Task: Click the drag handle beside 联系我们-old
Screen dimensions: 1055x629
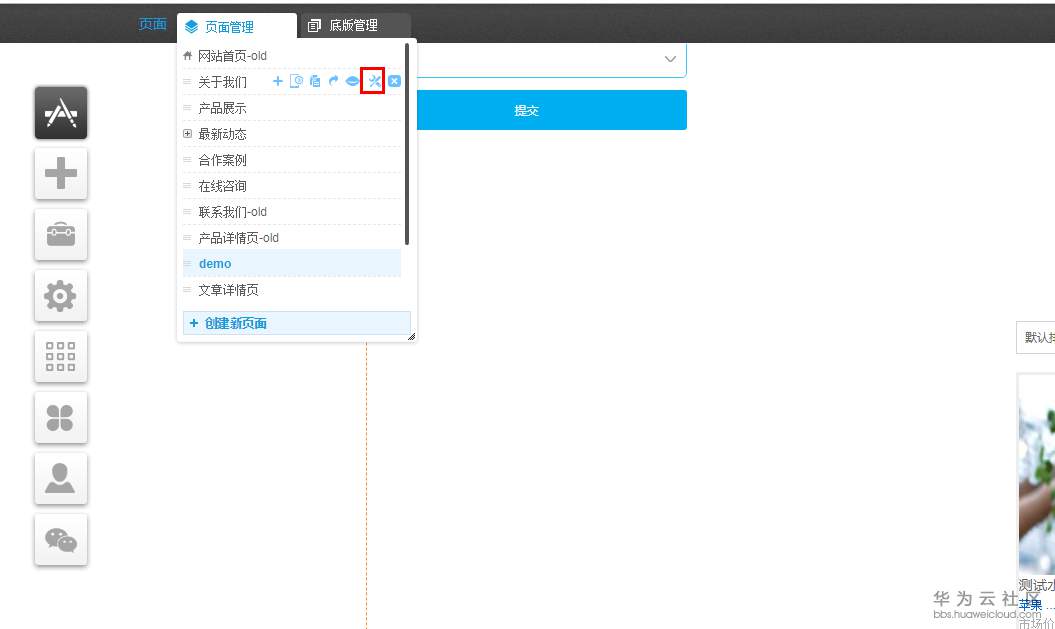Action: [x=188, y=212]
